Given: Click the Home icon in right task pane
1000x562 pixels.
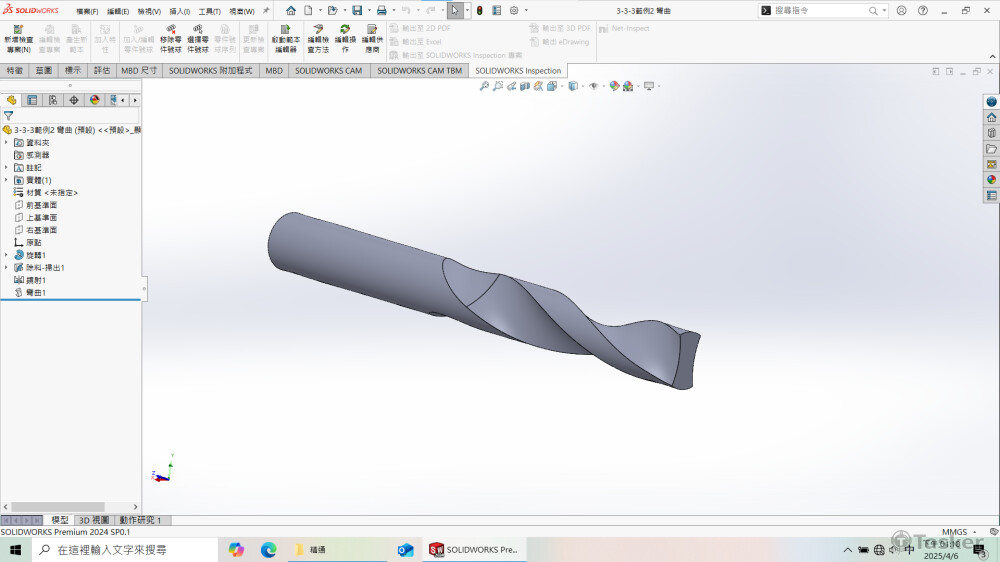Looking at the screenshot, I should click(x=991, y=117).
